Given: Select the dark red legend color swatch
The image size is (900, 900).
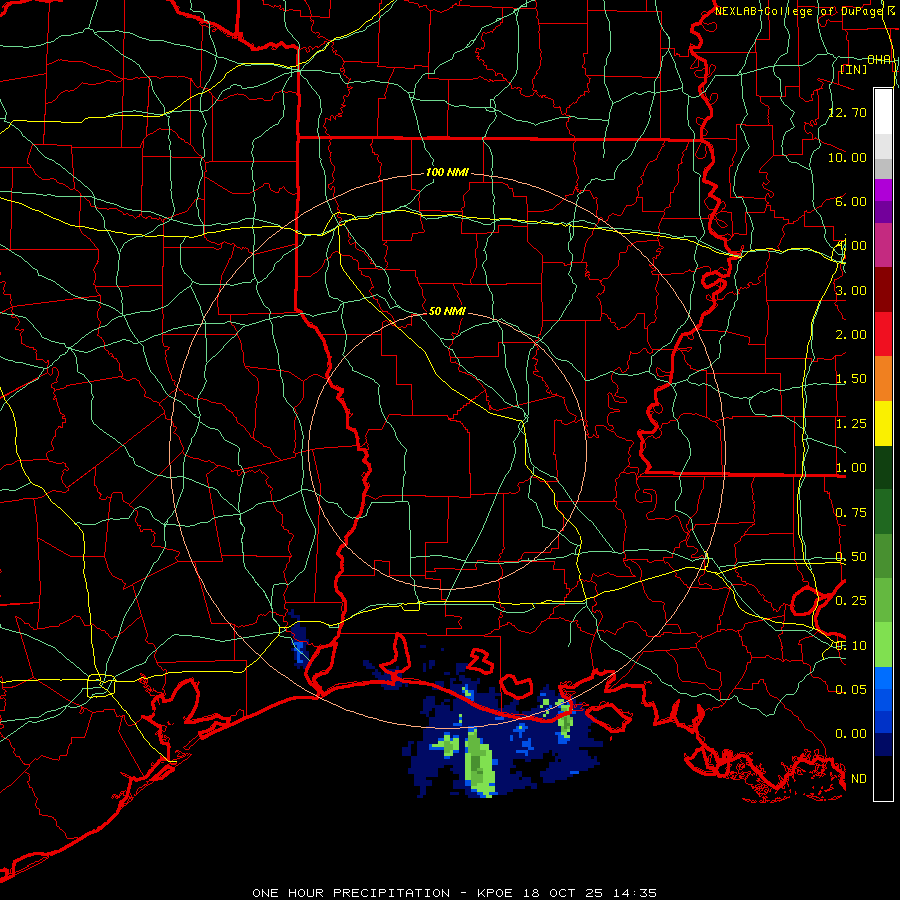Looking at the screenshot, I should (x=883, y=290).
